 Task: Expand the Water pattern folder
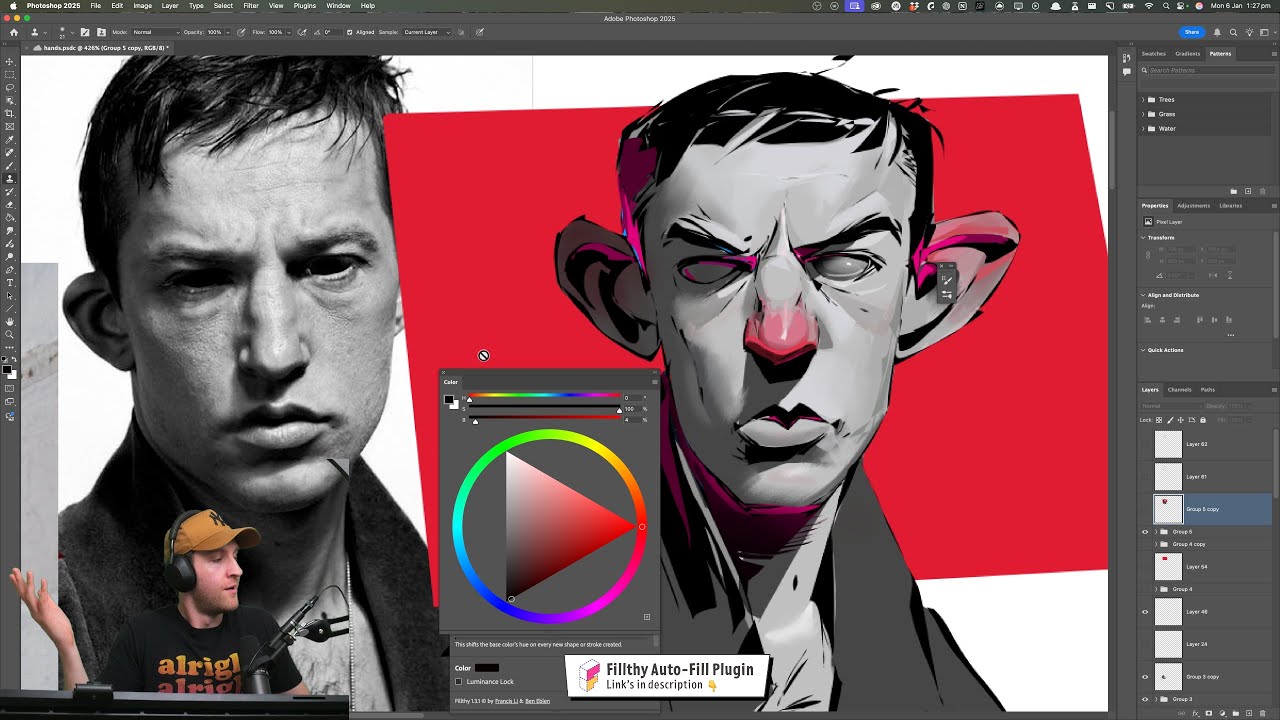click(x=1143, y=129)
